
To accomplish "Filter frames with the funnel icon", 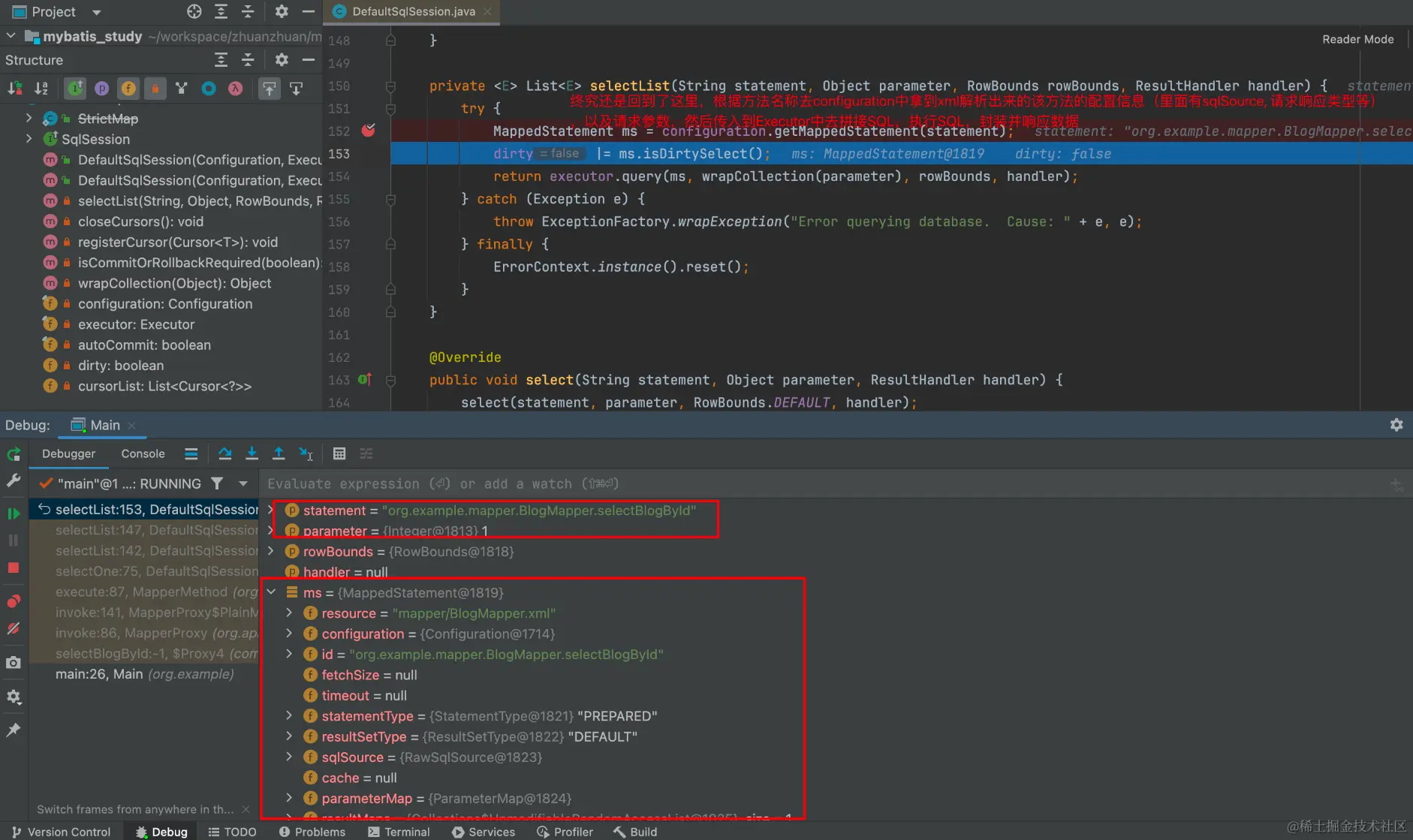I will (x=217, y=483).
